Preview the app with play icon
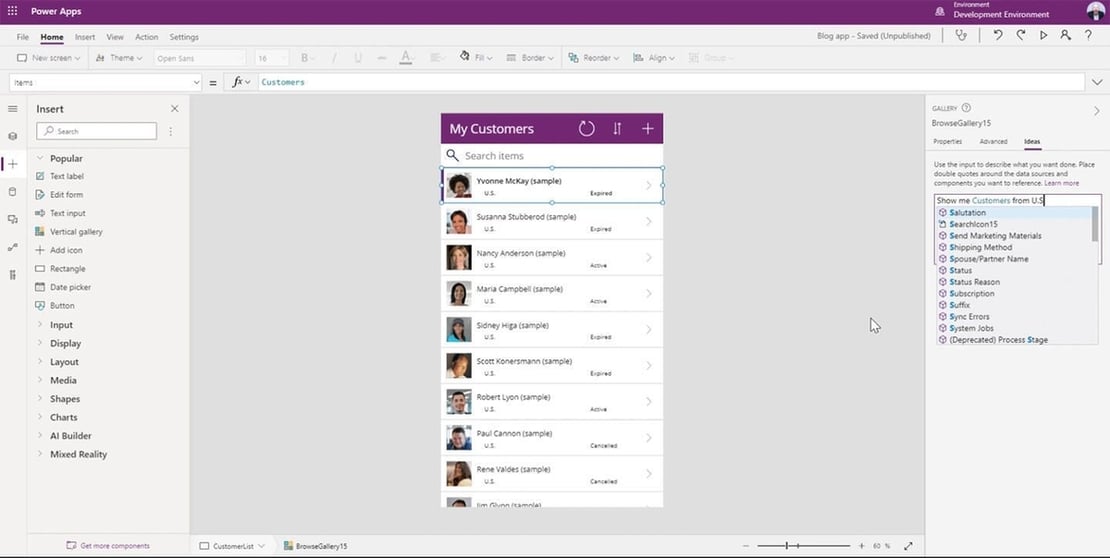This screenshot has width=1110, height=558. 1043,35
